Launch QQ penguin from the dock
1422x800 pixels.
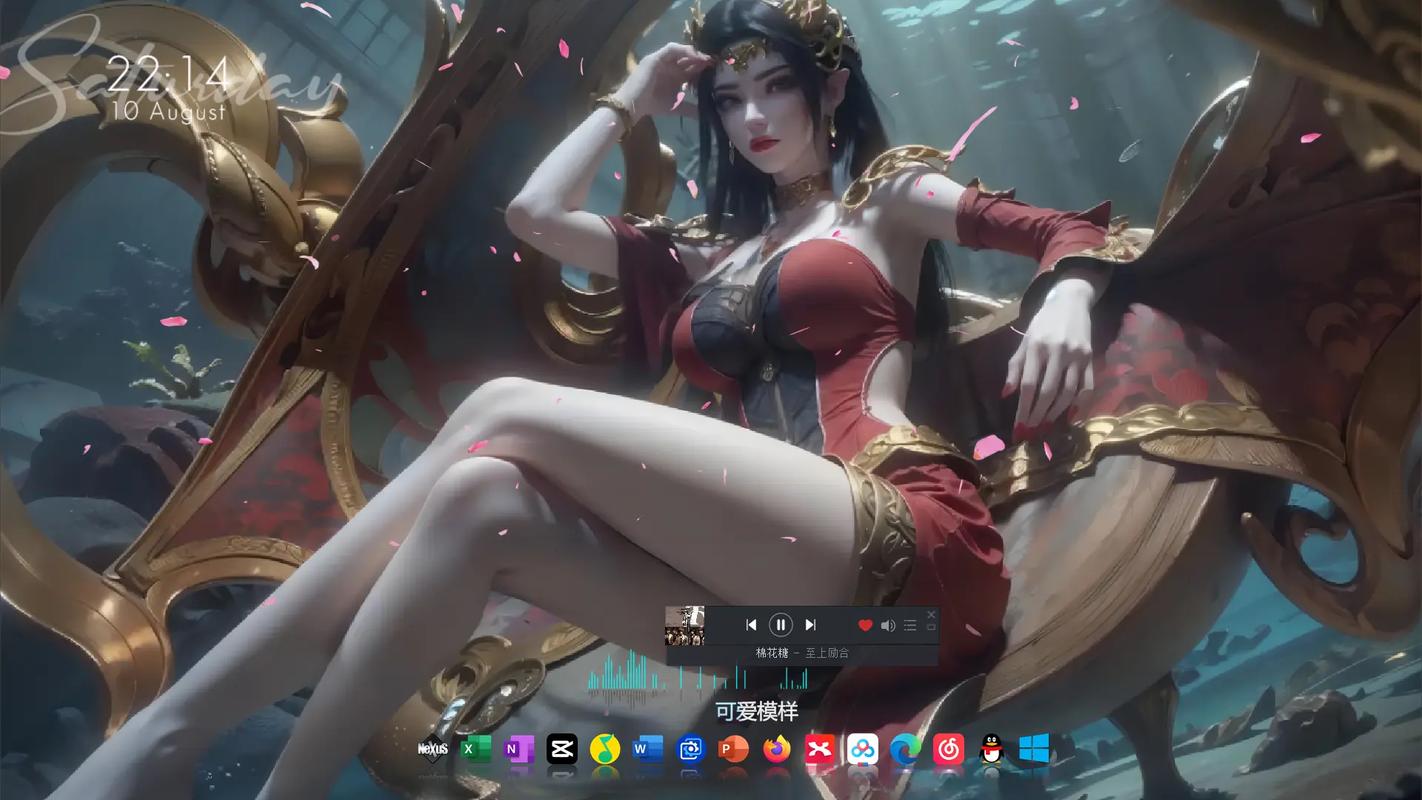tap(991, 748)
